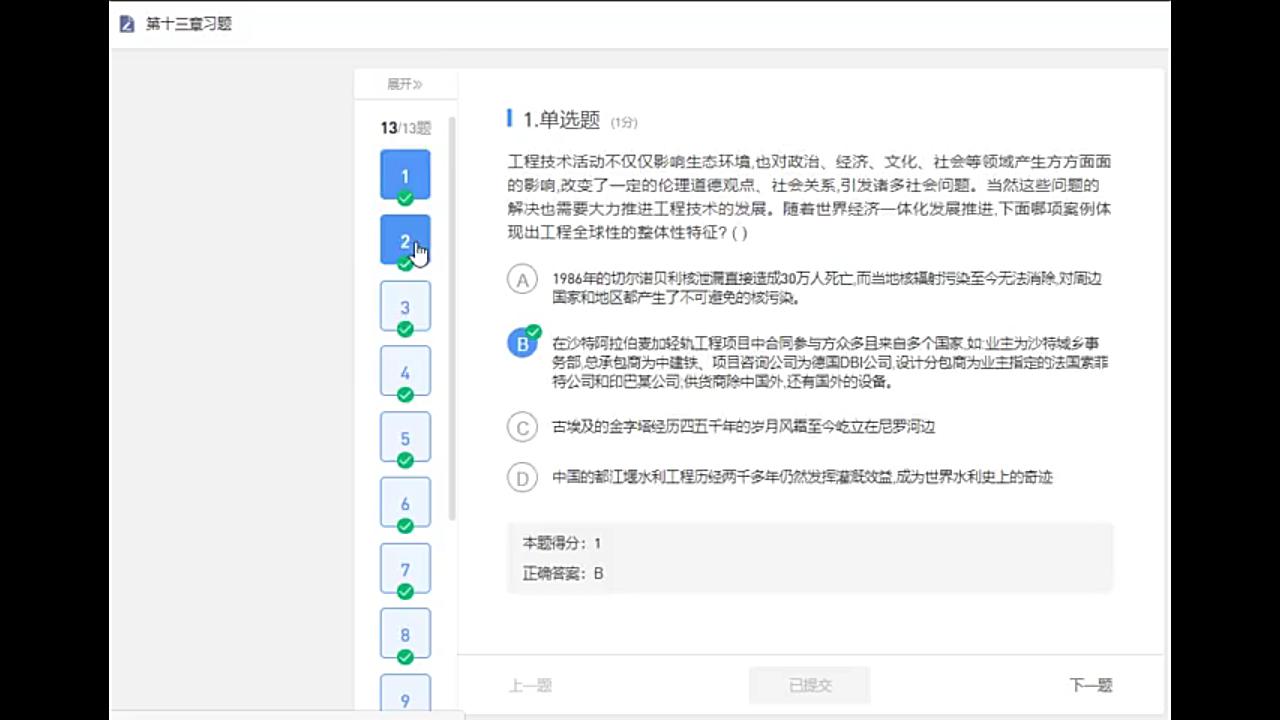Go to next question via 下一题
This screenshot has width=1280, height=720.
pos(1091,685)
